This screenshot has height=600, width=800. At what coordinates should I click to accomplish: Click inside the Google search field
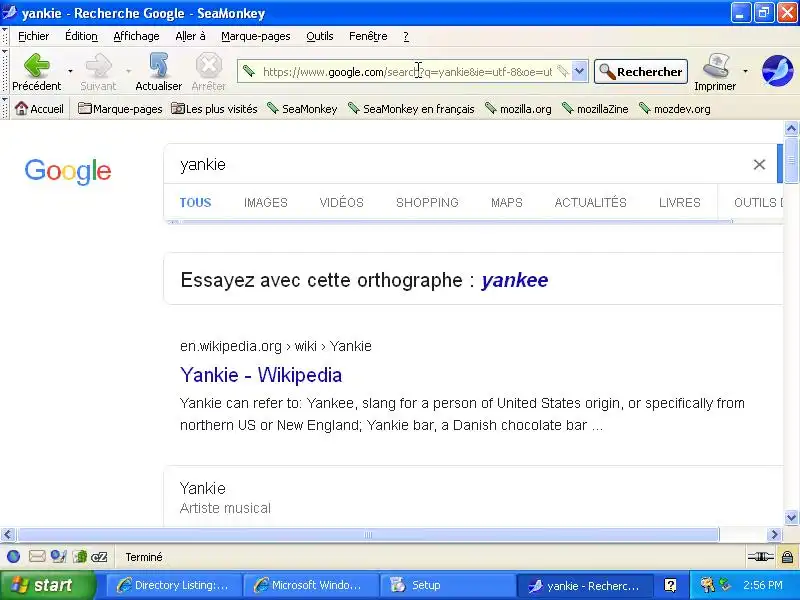[459, 164]
